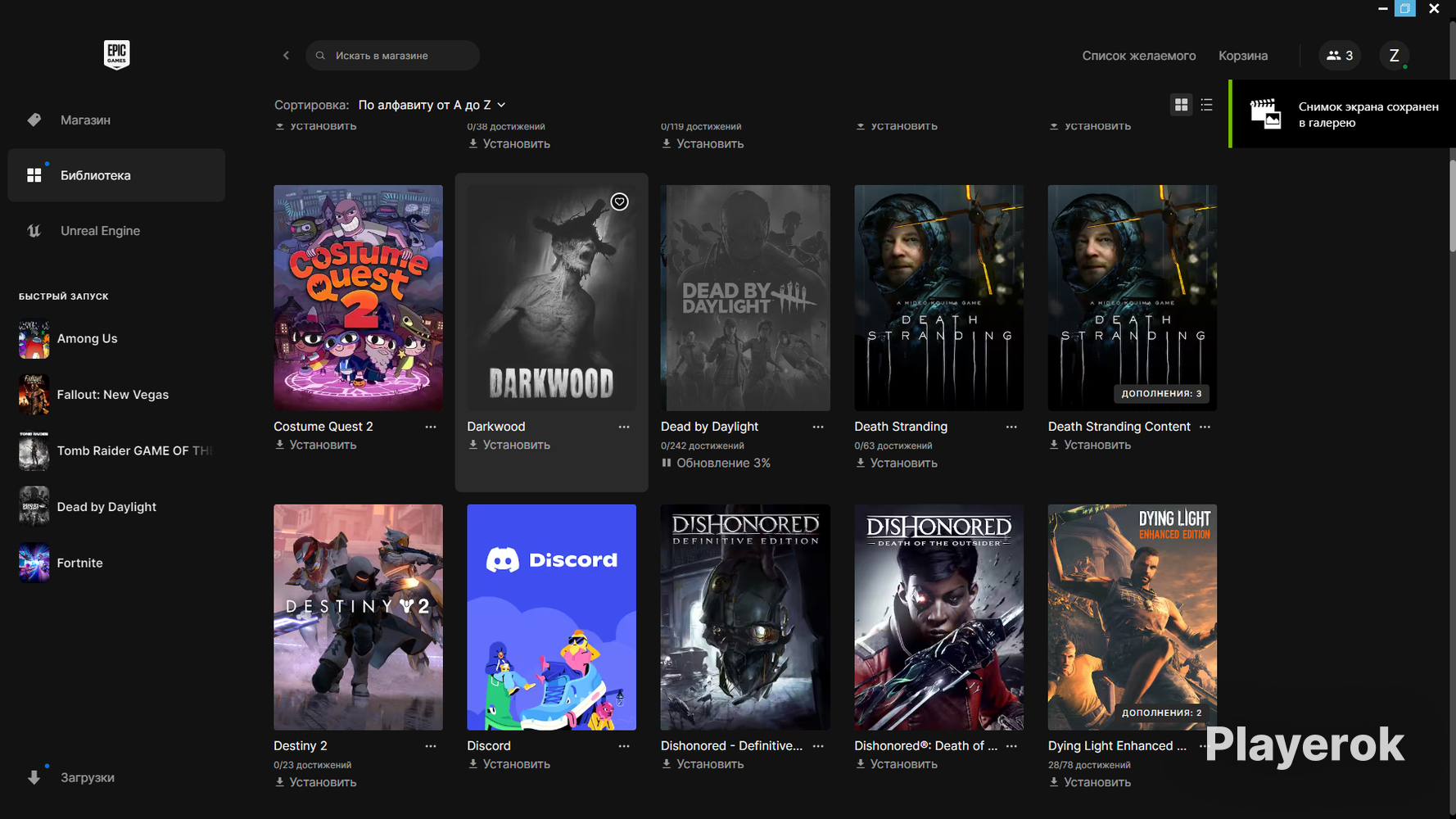Install Darkwood
The image size is (1456, 819).
click(509, 445)
